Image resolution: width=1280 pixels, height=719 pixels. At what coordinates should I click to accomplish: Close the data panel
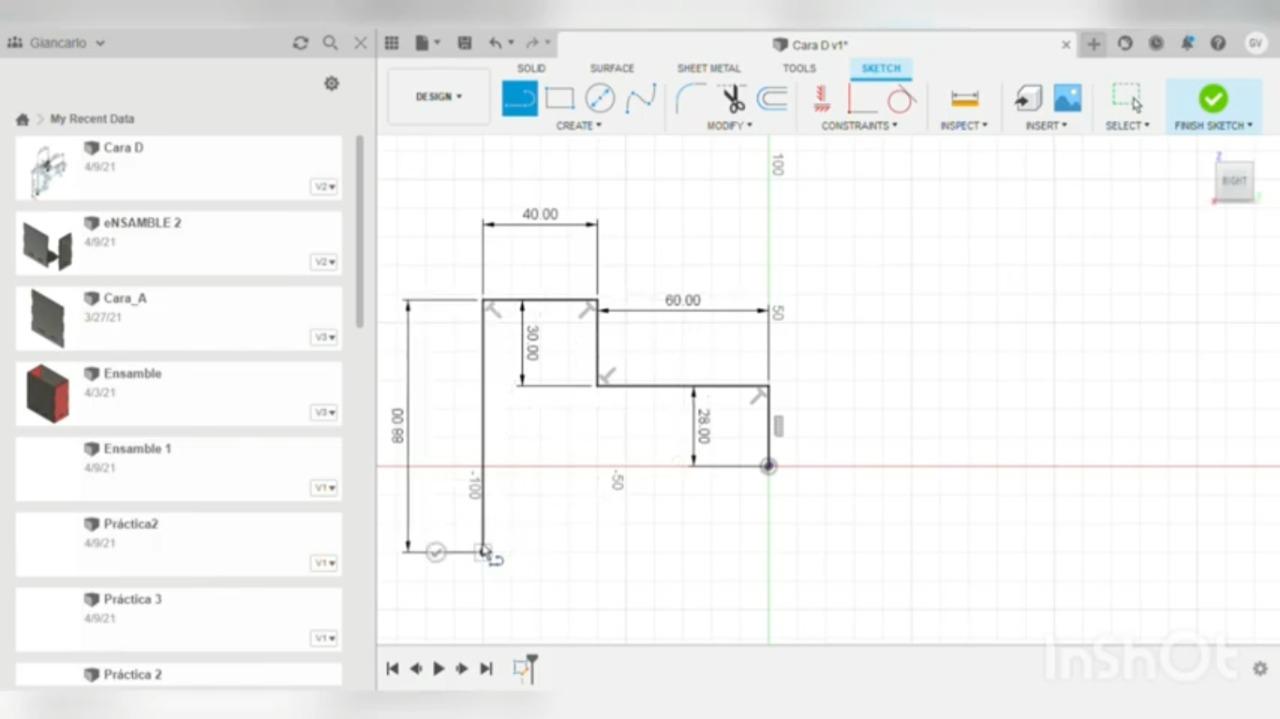[361, 43]
